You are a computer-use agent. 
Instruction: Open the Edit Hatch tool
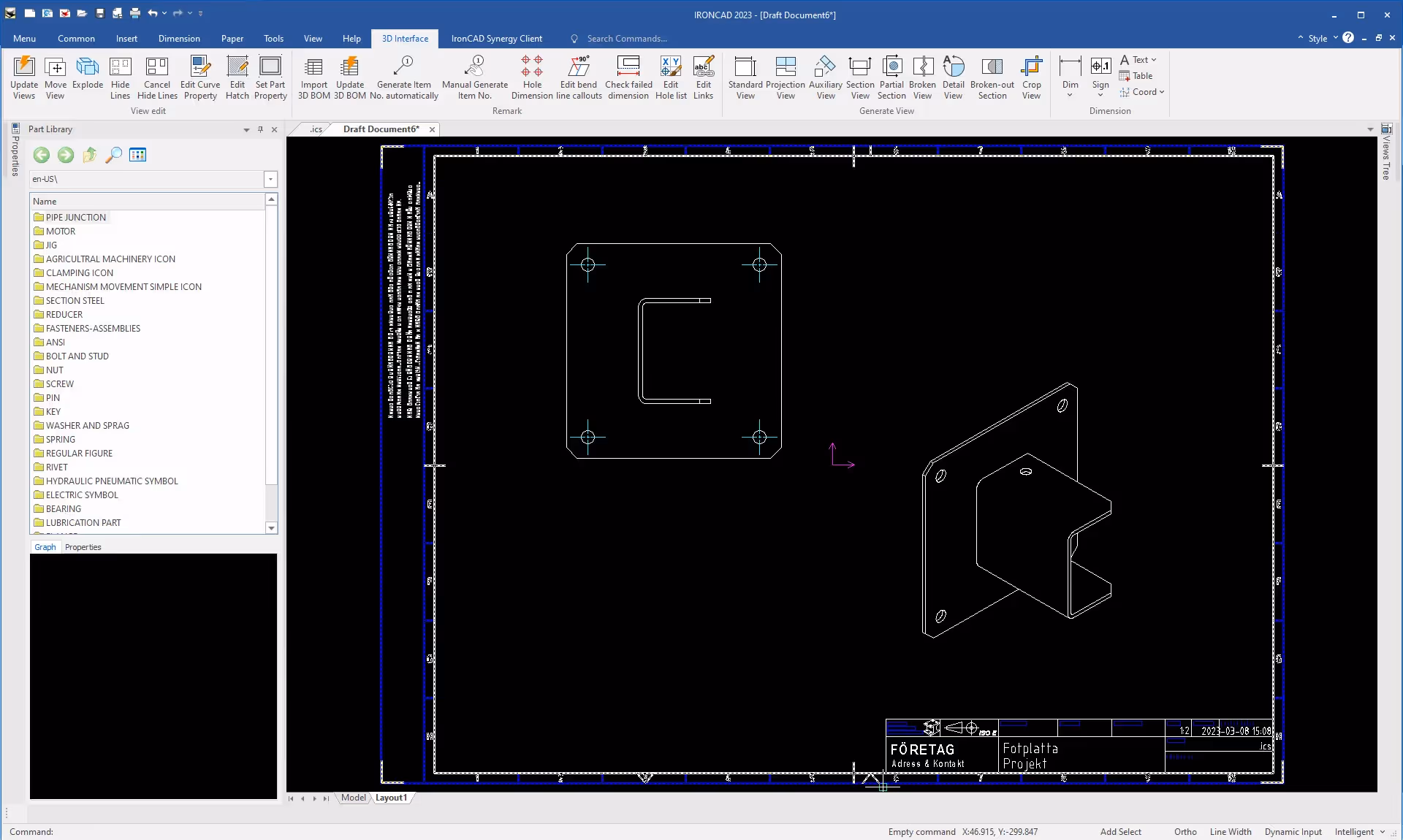coord(237,77)
